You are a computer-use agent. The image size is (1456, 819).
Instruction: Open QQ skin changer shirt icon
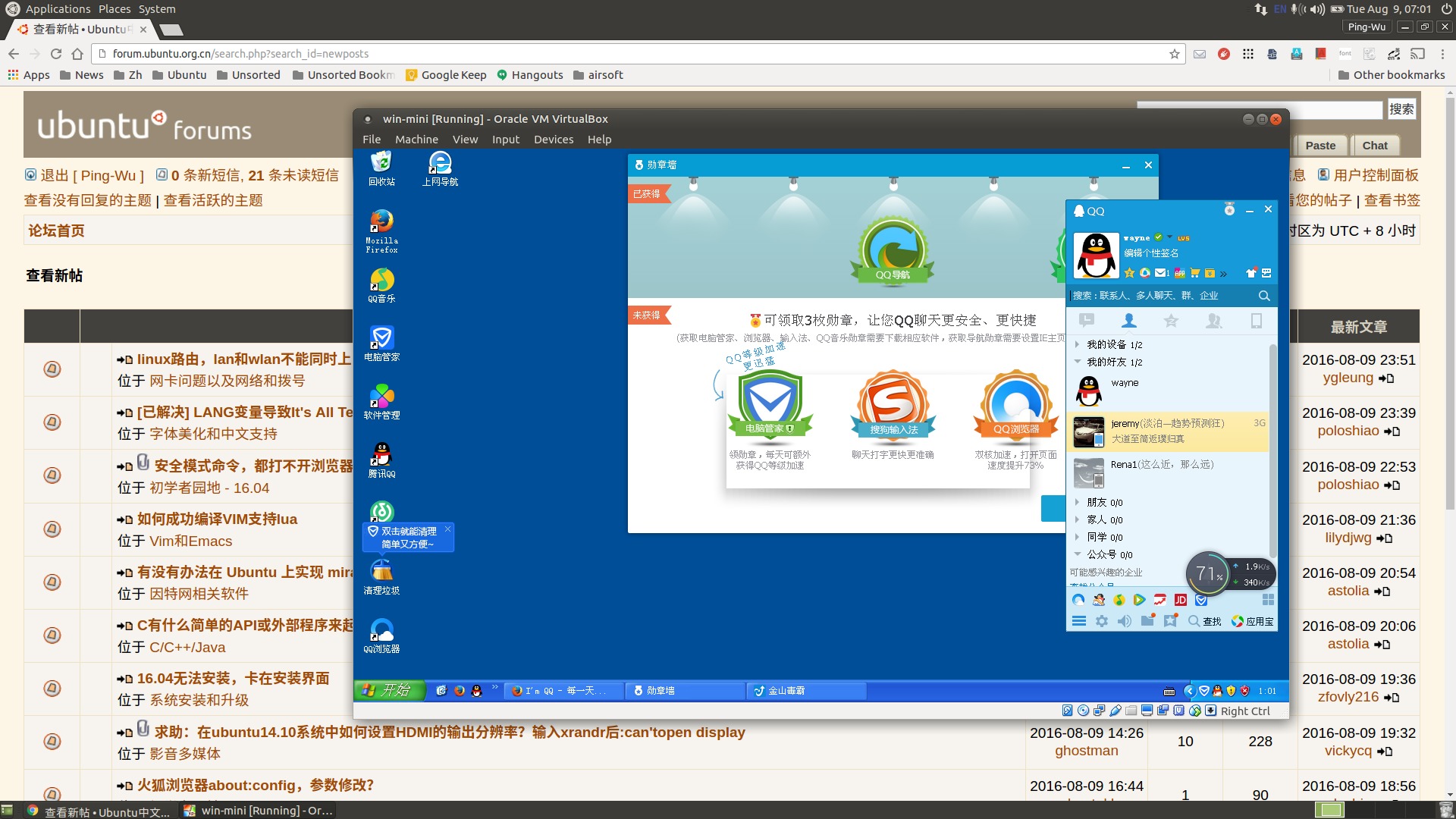[1250, 273]
